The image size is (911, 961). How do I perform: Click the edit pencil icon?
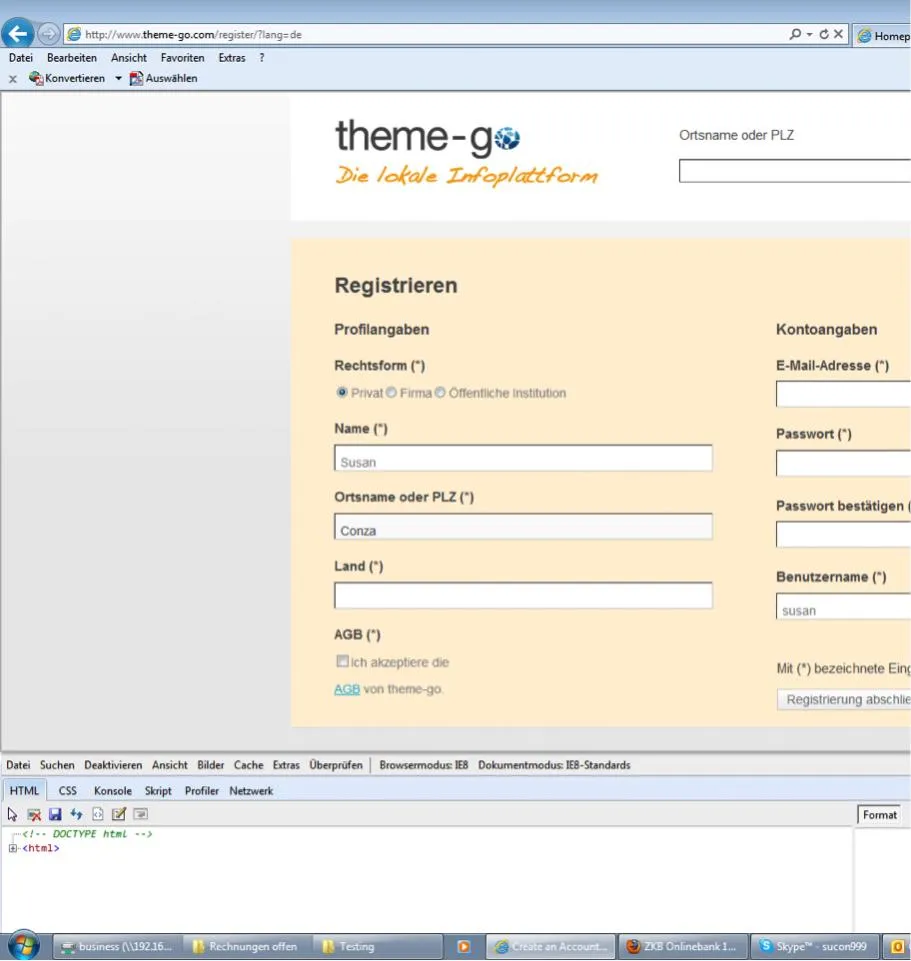pyautogui.click(x=119, y=815)
